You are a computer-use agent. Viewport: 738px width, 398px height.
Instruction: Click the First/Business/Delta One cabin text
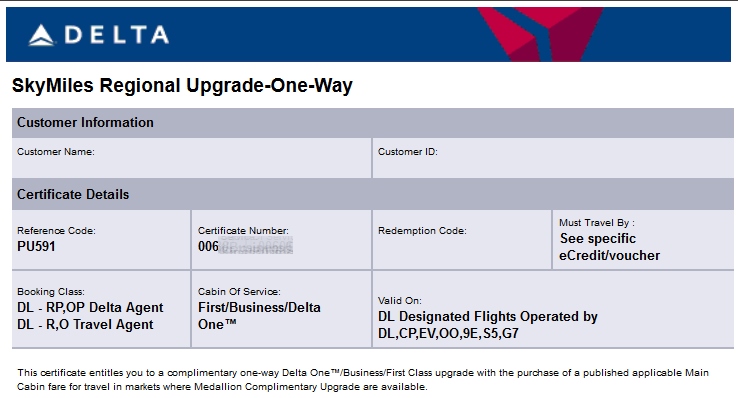(x=259, y=316)
